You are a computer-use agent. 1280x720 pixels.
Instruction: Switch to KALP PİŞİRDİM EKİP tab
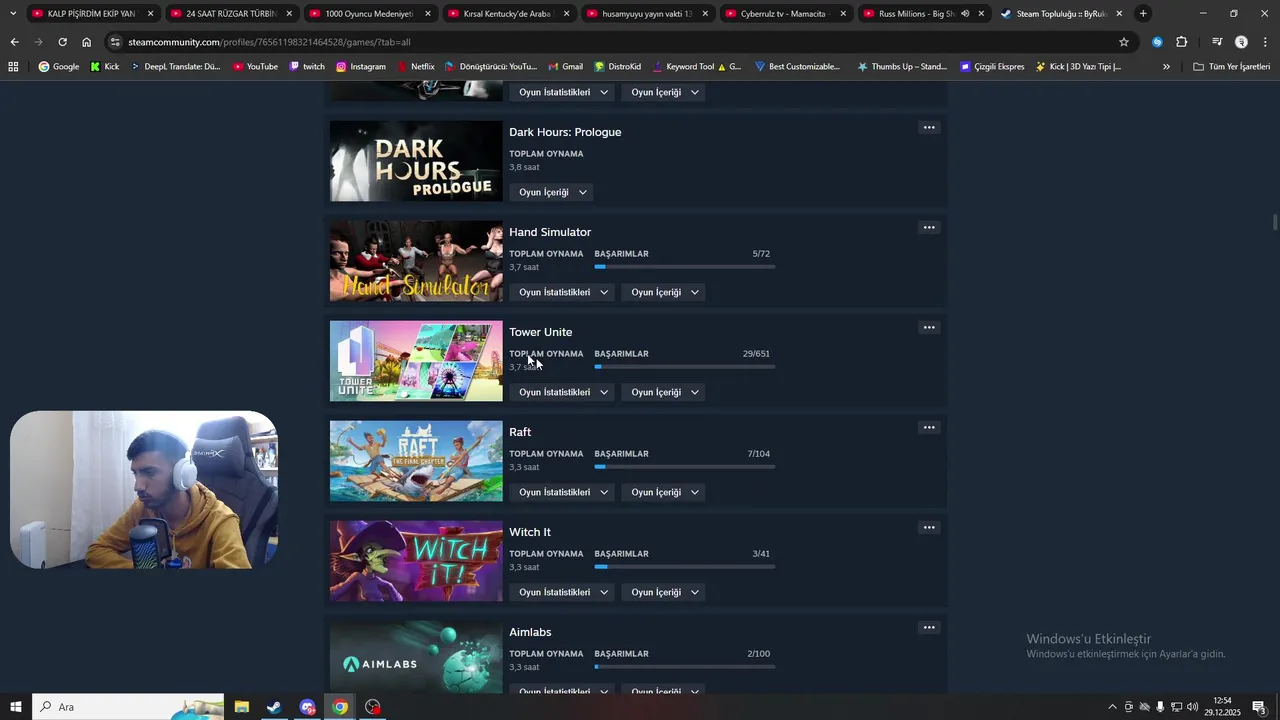tap(90, 14)
